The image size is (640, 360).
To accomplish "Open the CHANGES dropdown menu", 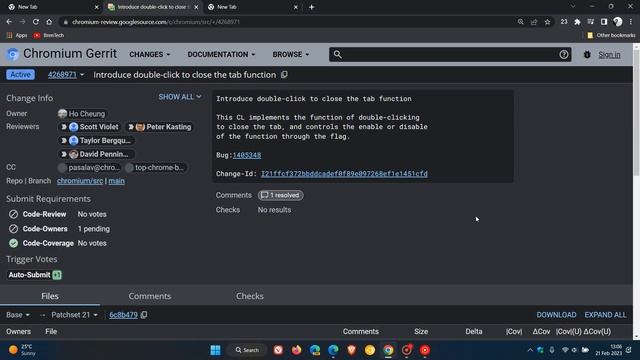I will 150,54.
